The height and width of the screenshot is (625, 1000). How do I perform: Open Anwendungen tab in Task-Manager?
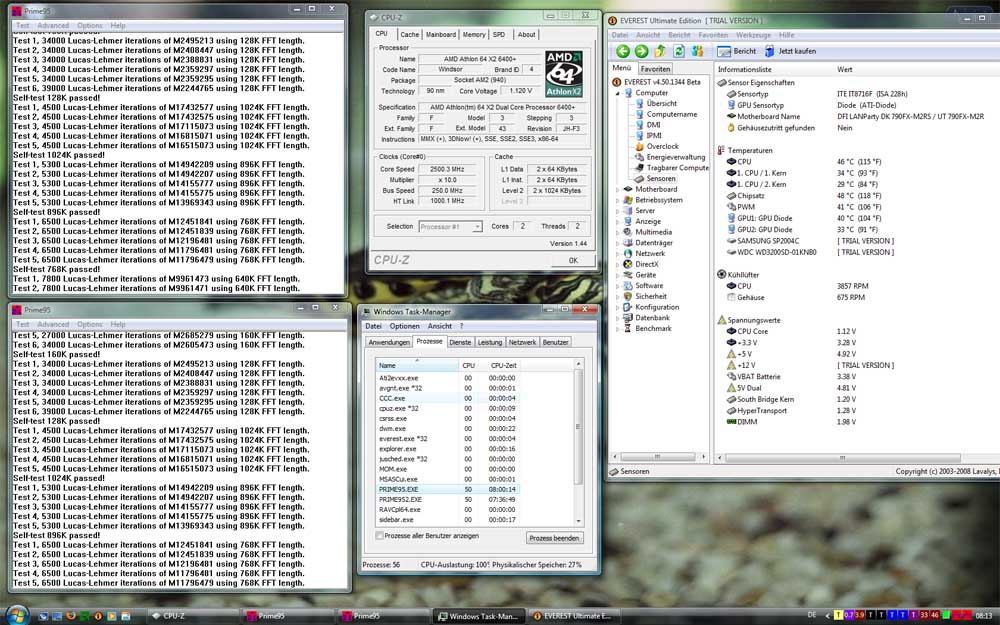pyautogui.click(x=389, y=342)
